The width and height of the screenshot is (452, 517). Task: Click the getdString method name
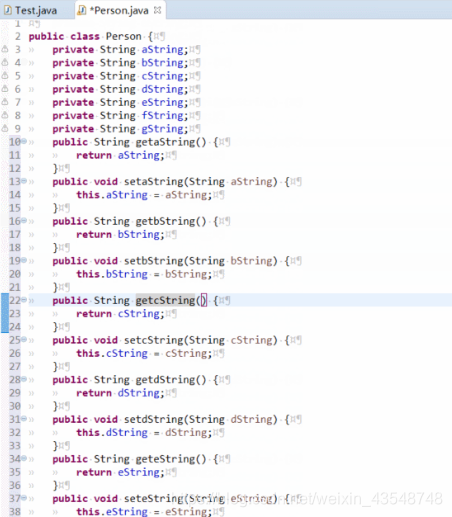pos(165,380)
